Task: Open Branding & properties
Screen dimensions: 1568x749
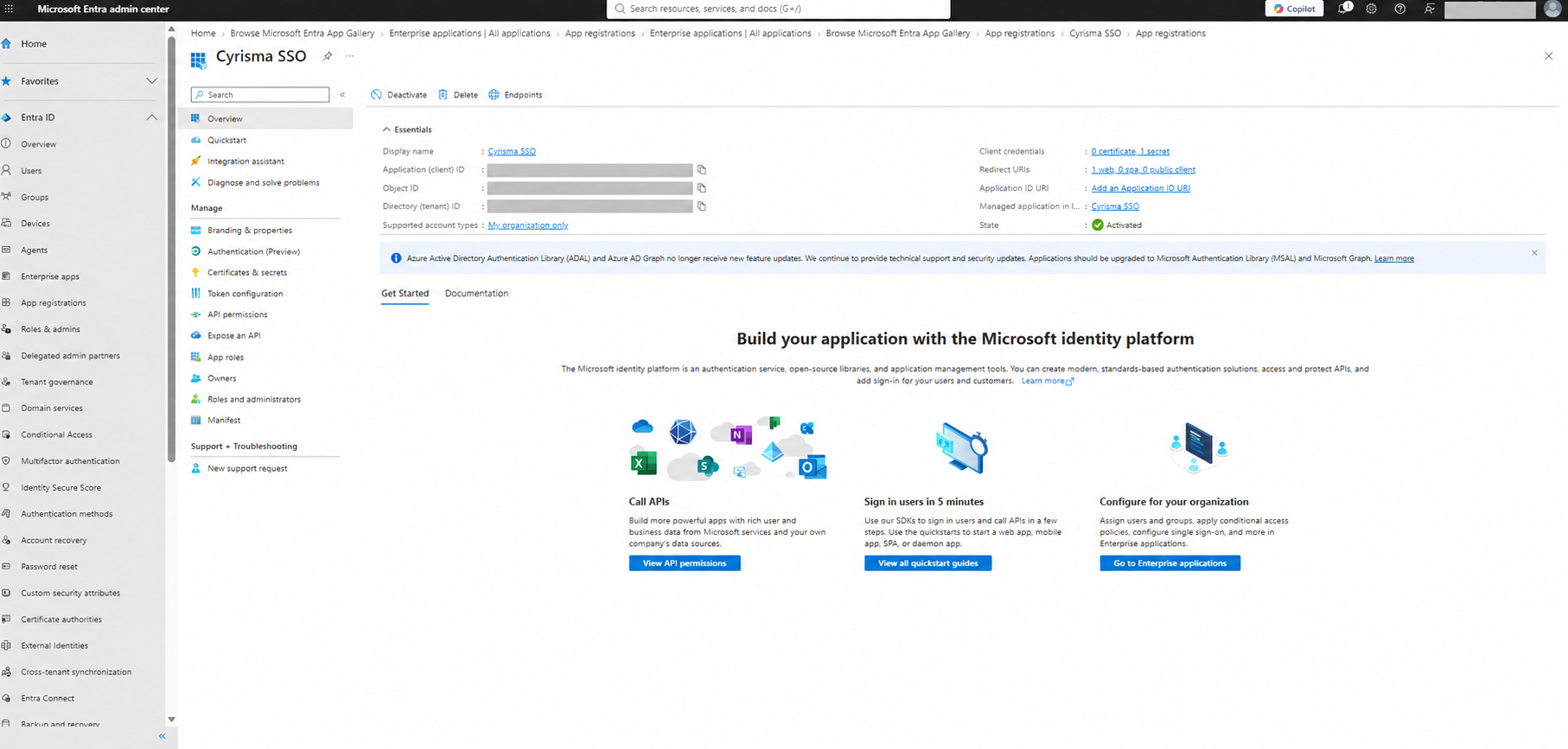Action: [x=250, y=231]
